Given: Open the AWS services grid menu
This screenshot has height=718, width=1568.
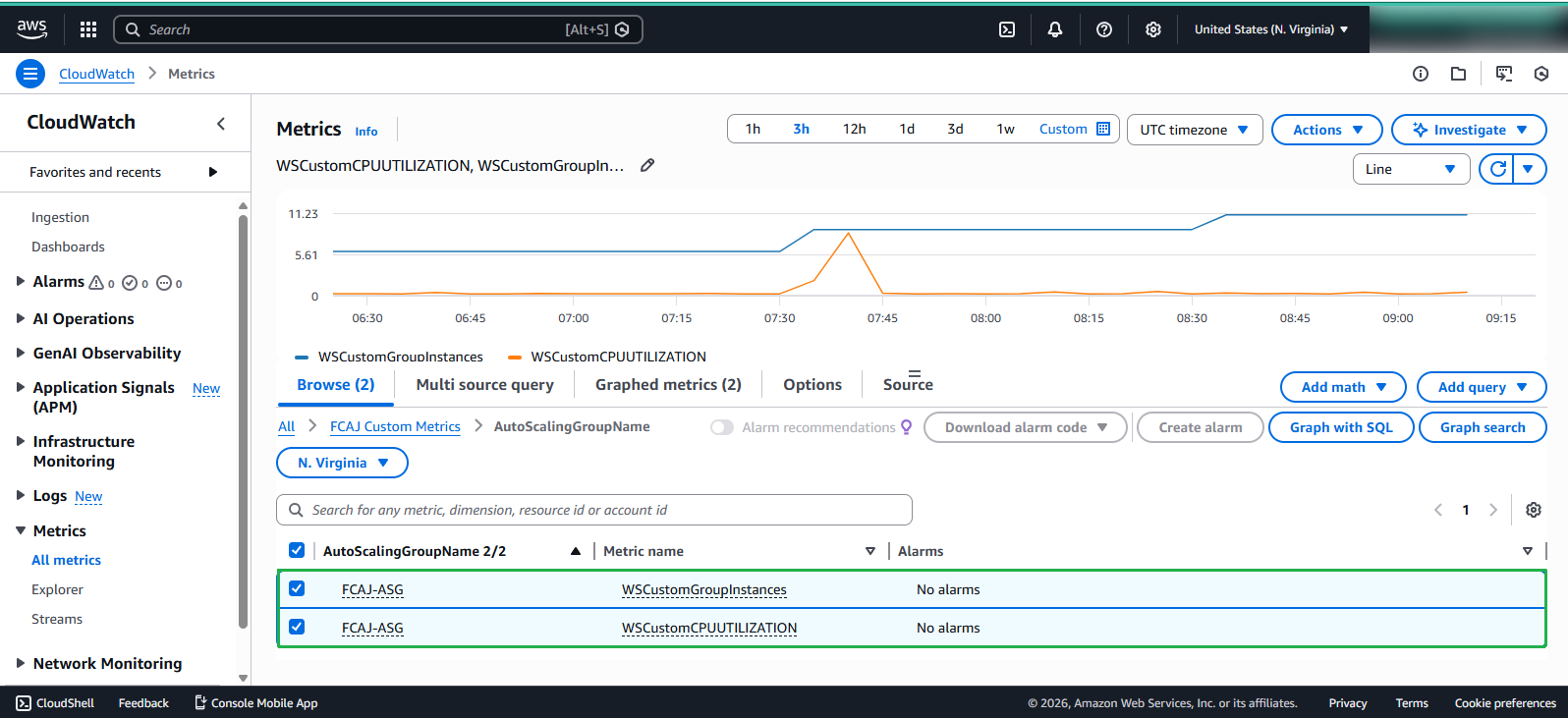Looking at the screenshot, I should [x=88, y=29].
